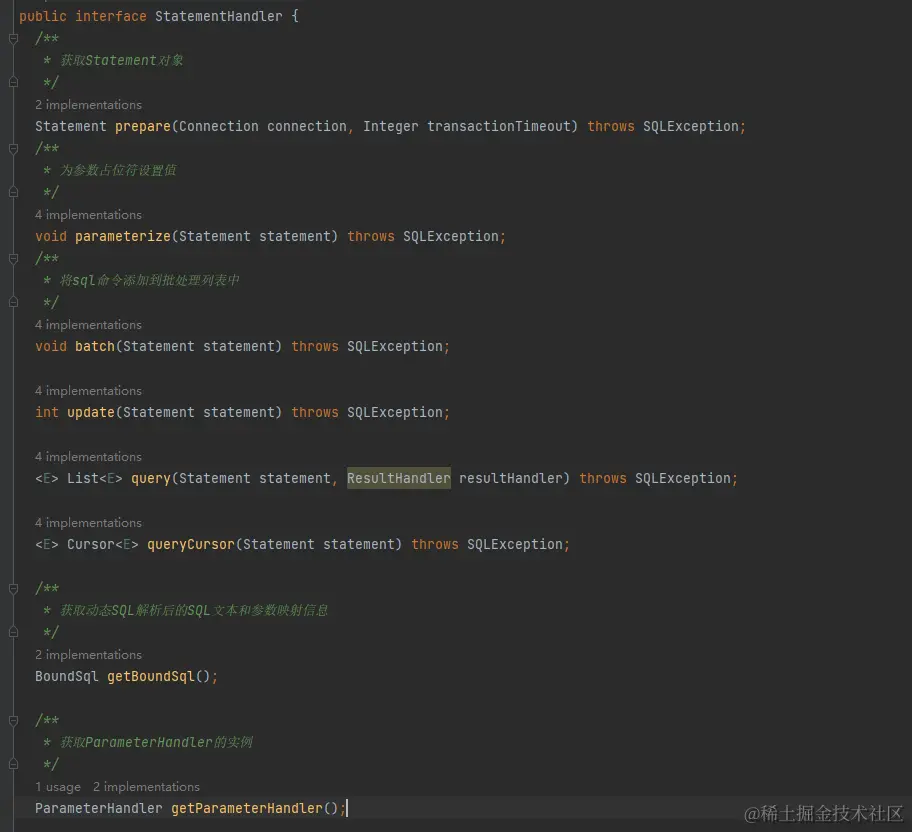Screen dimensions: 912x832
Task: Click fold end marker of comment above getBoundSql
Action: click(x=13, y=632)
